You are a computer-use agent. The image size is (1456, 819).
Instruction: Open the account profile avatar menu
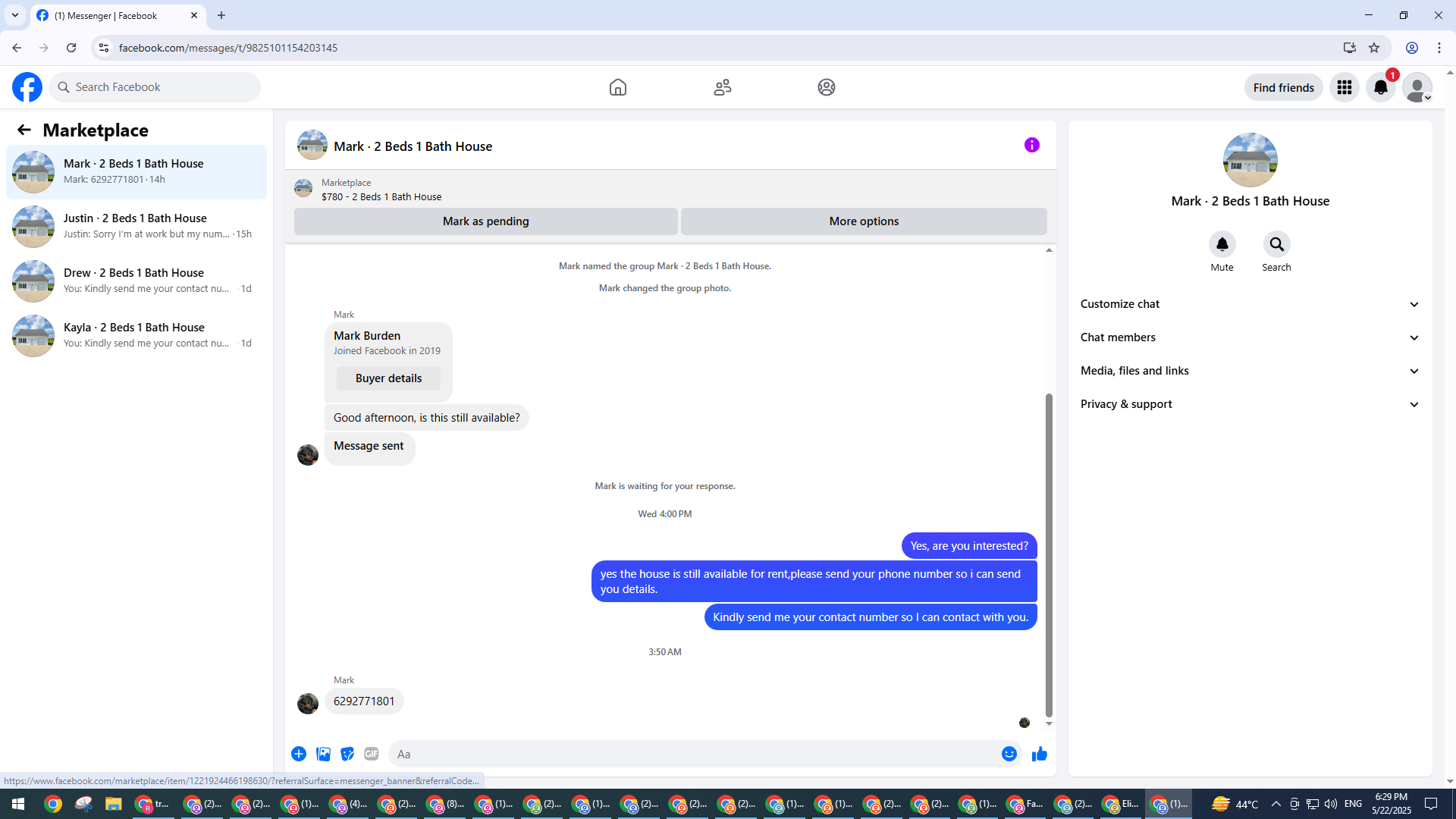tap(1417, 87)
